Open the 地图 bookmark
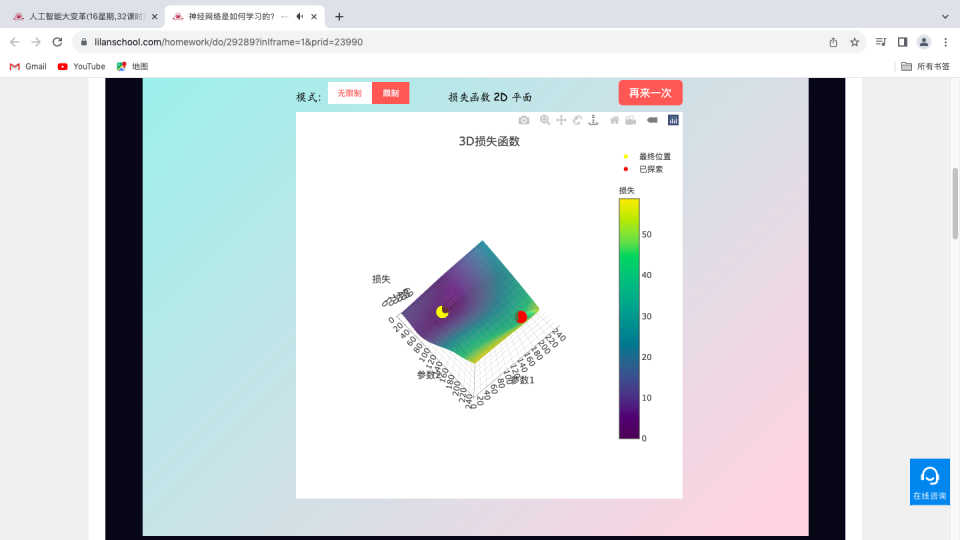The height and width of the screenshot is (540, 960). pyautogui.click(x=132, y=66)
